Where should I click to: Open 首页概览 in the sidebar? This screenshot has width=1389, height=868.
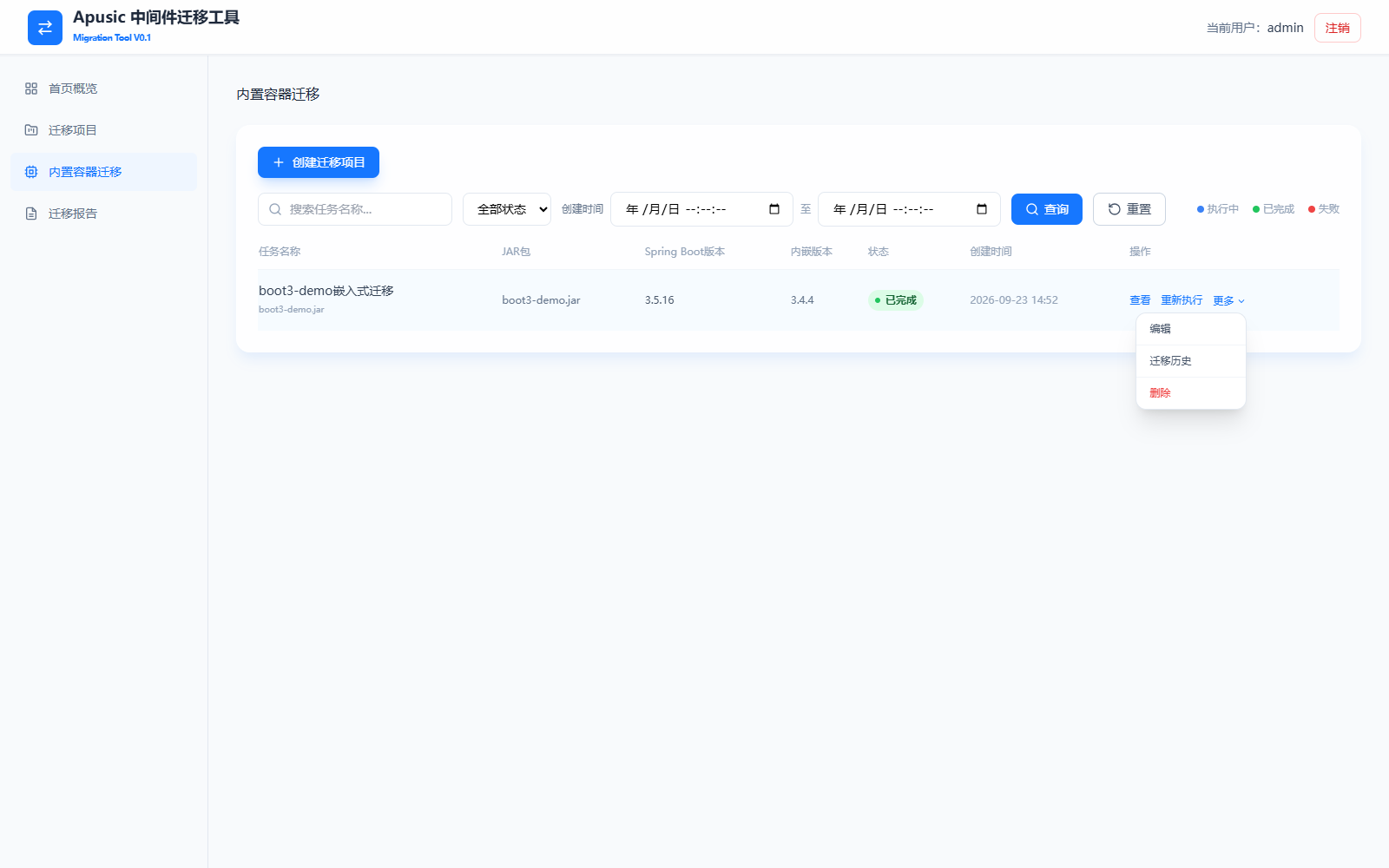click(104, 89)
